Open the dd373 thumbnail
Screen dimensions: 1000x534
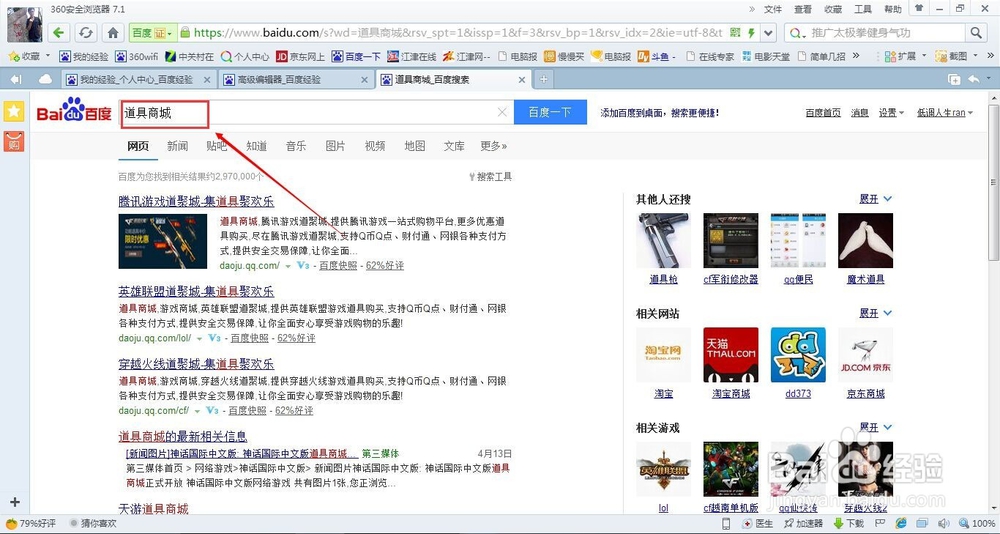click(798, 355)
